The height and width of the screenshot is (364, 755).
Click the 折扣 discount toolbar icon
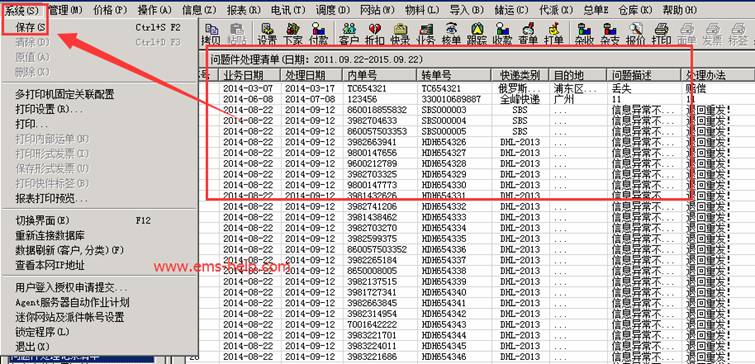click(x=375, y=34)
